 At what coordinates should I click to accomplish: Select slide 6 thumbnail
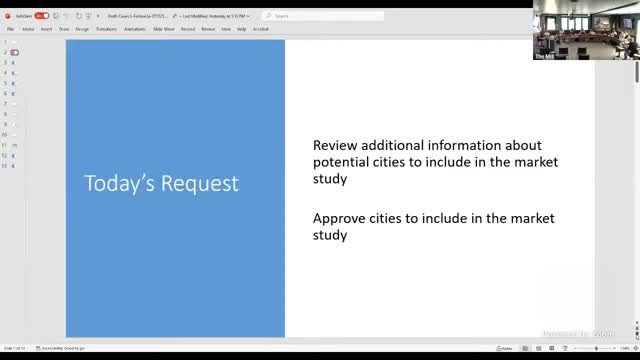pos(14,93)
